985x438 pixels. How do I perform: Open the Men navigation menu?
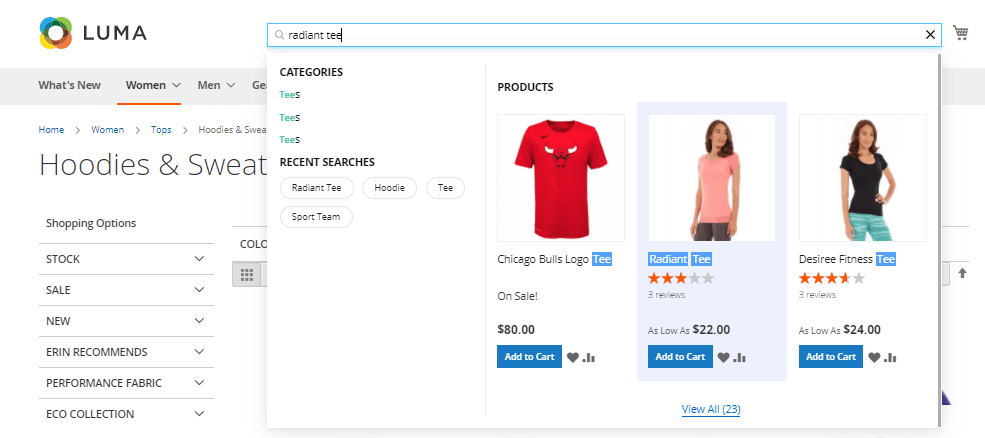[x=215, y=85]
